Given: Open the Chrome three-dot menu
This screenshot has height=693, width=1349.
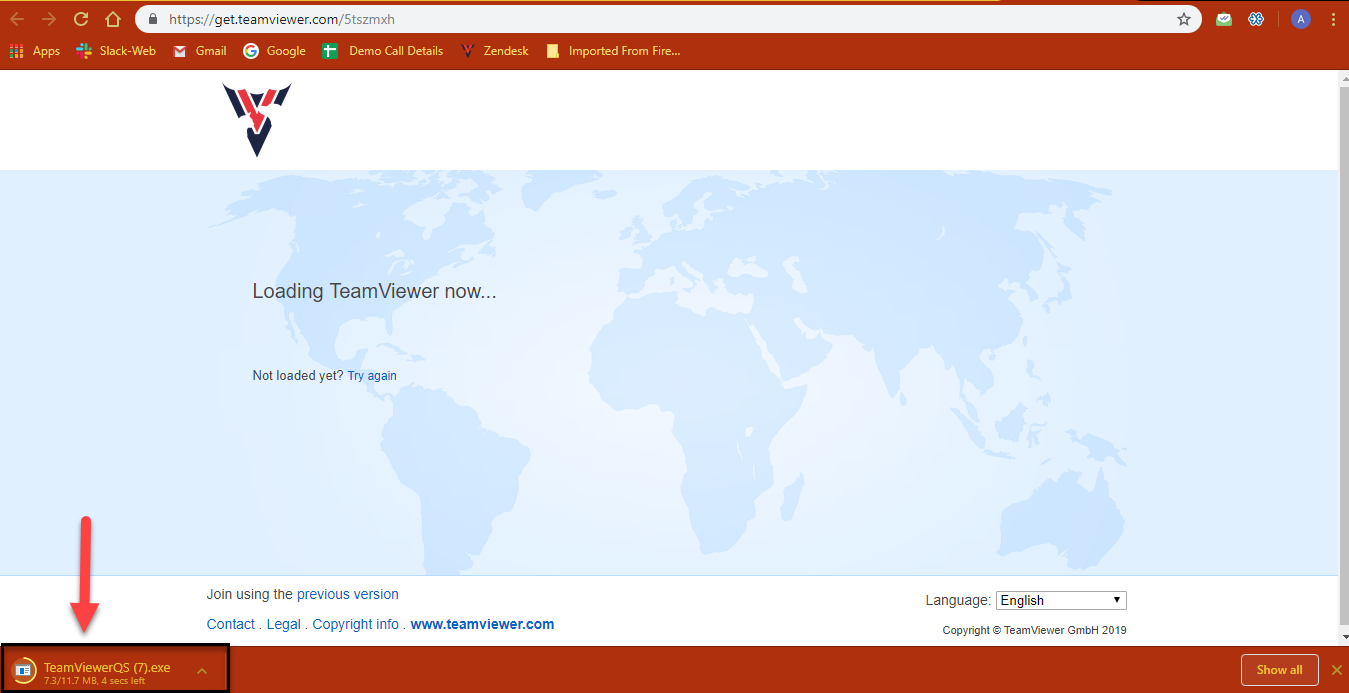Looking at the screenshot, I should coord(1334,19).
